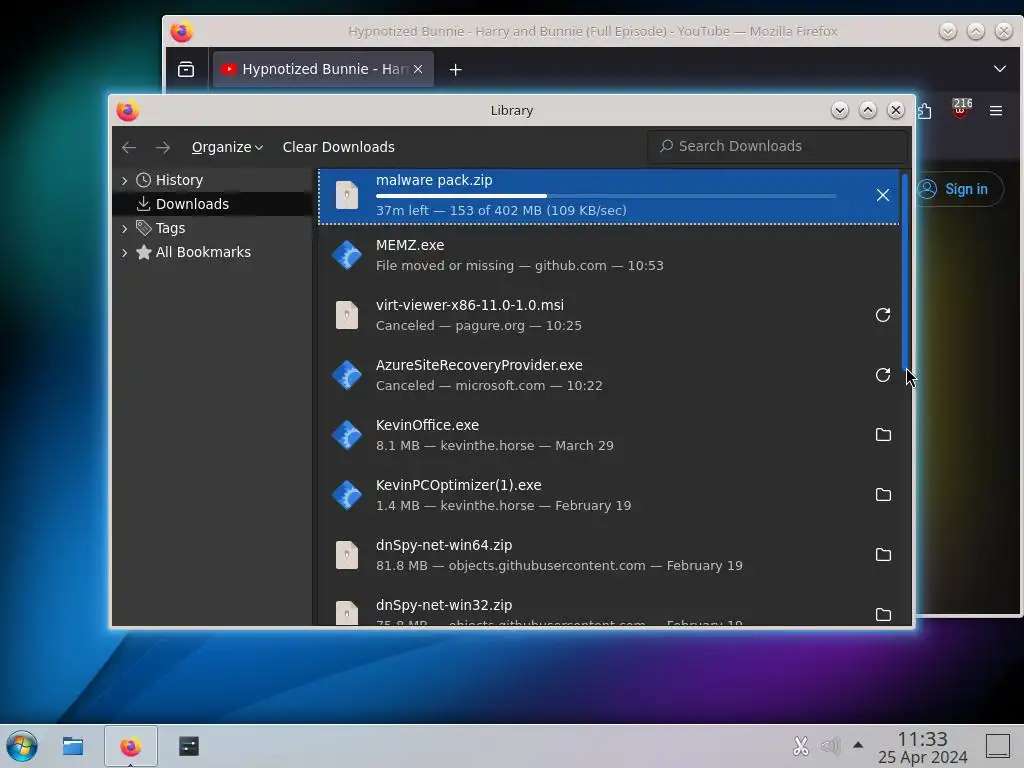The width and height of the screenshot is (1024, 768).
Task: Launch file manager from taskbar
Action: 72,746
